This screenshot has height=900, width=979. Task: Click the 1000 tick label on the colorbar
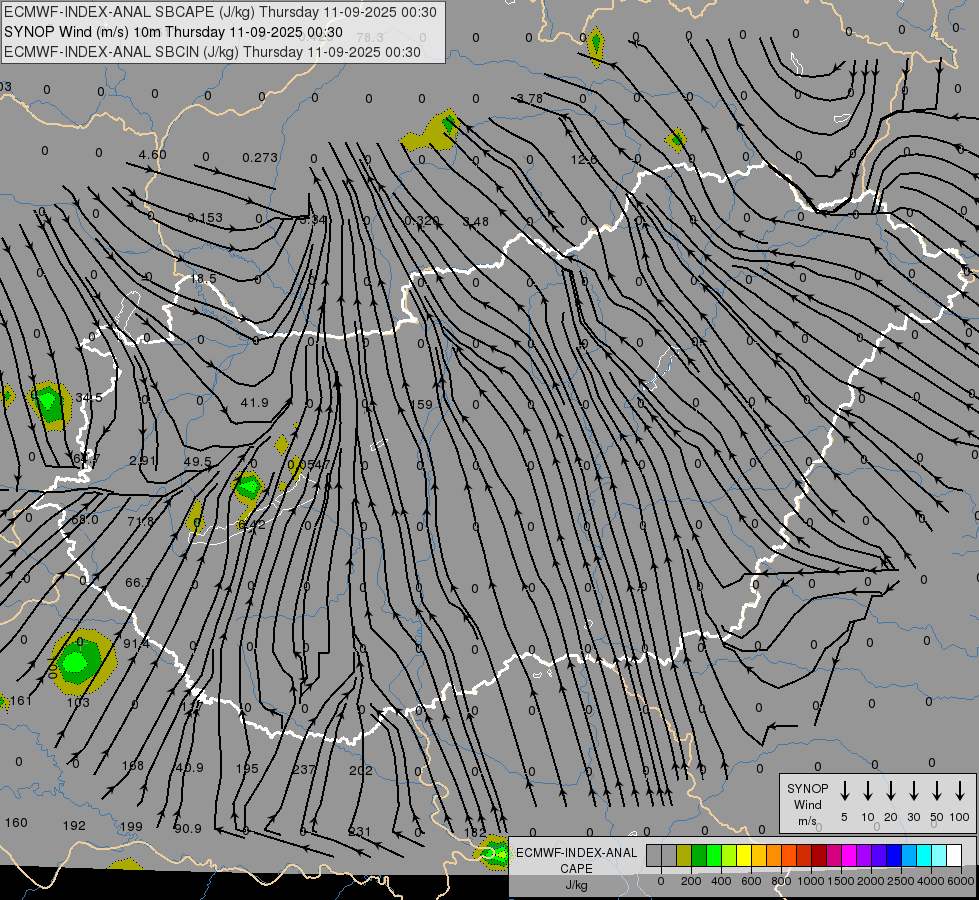pos(810,881)
